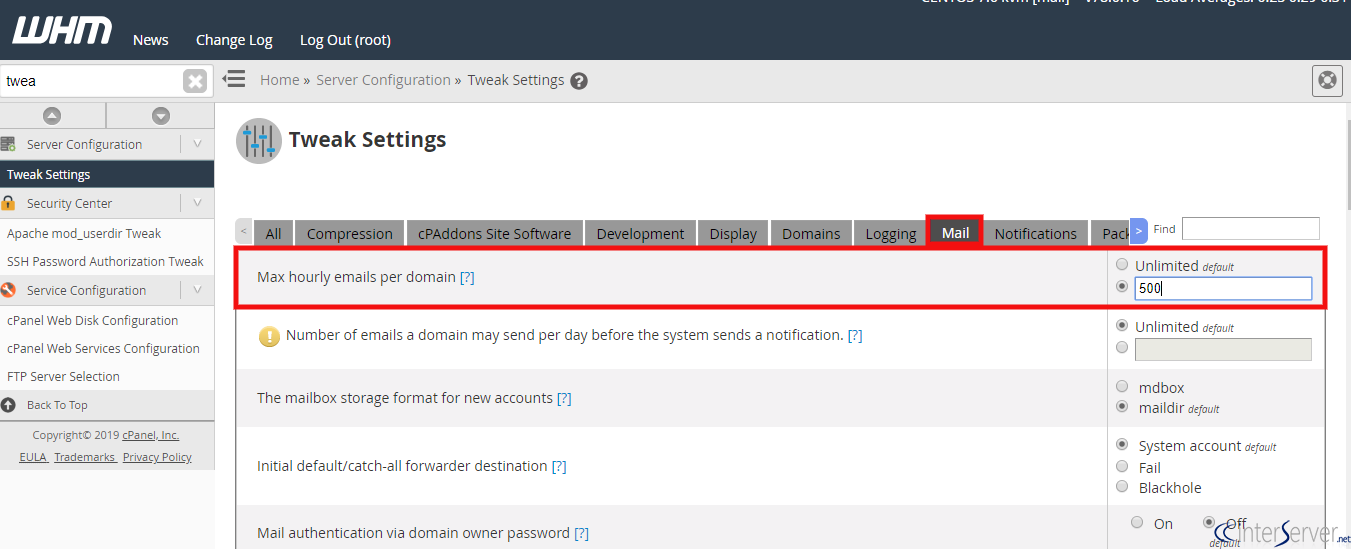This screenshot has height=549, width=1351.
Task: Log out of the root account
Action: point(345,40)
